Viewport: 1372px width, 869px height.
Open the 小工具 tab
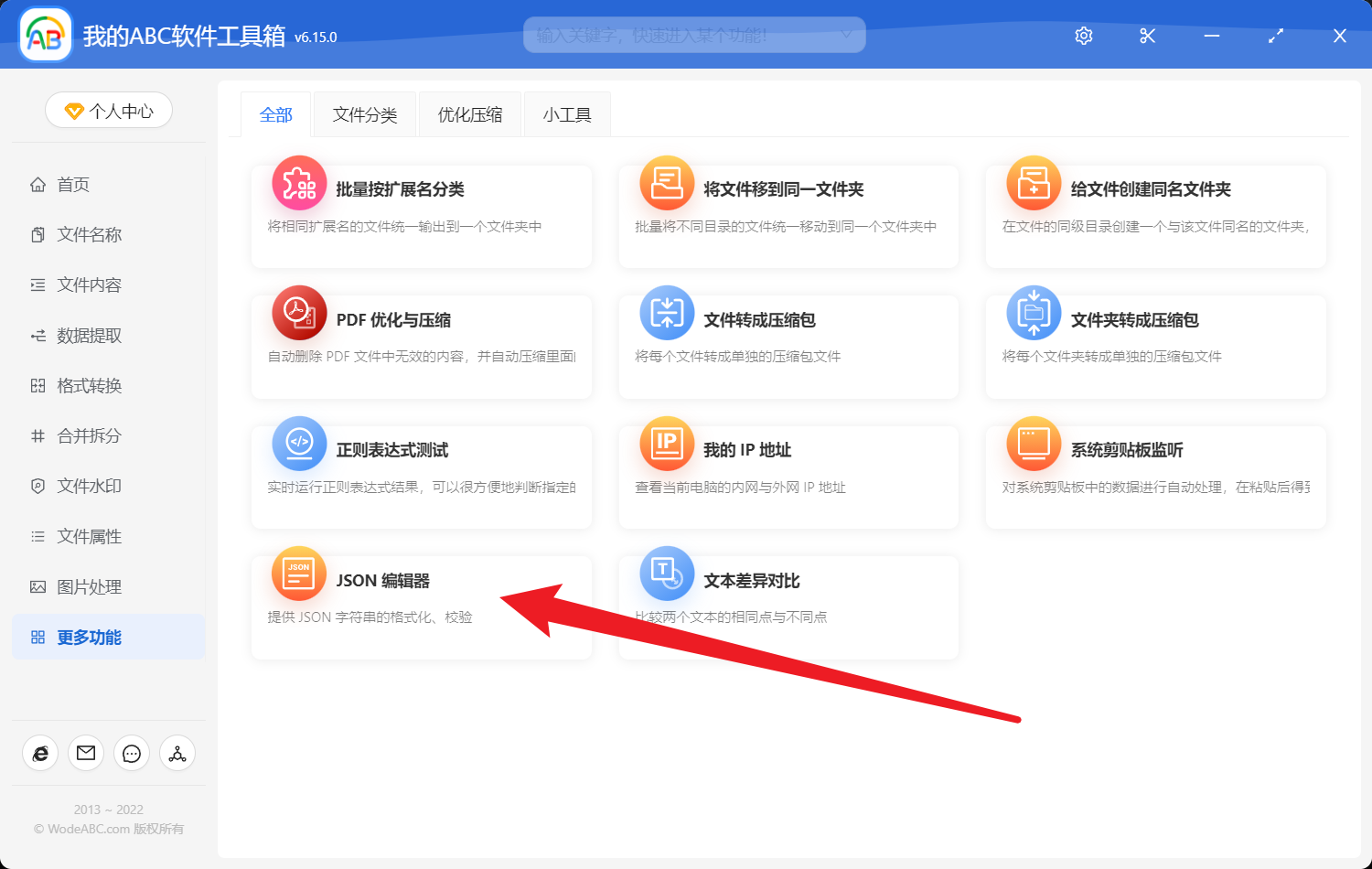566,113
